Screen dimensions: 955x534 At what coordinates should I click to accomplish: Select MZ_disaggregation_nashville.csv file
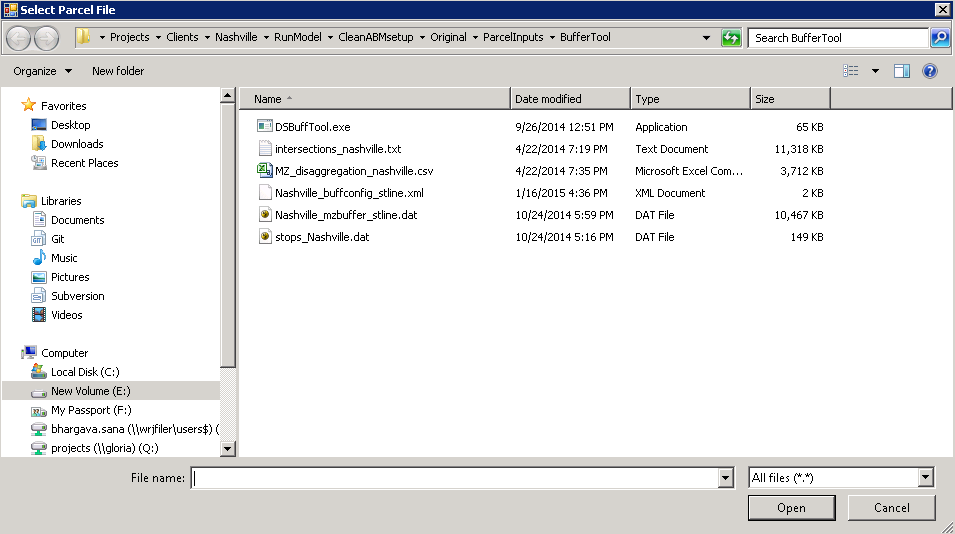pyautogui.click(x=353, y=171)
